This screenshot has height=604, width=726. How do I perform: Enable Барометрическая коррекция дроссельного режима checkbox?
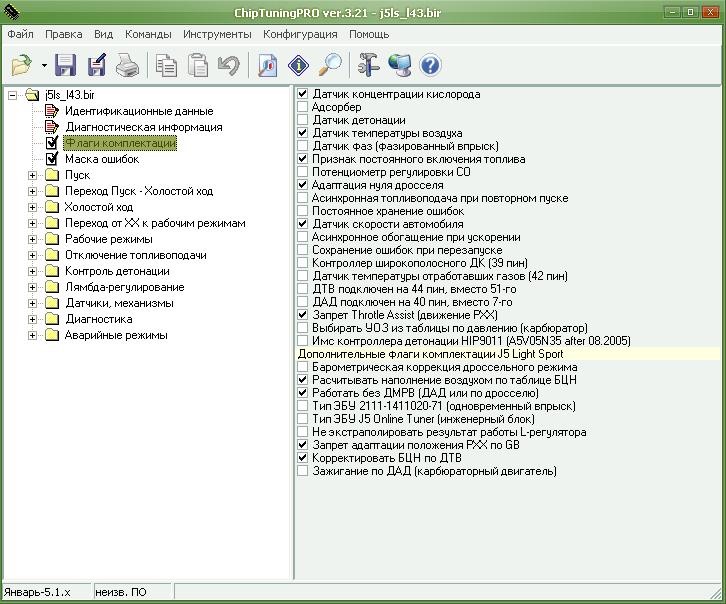tap(303, 367)
